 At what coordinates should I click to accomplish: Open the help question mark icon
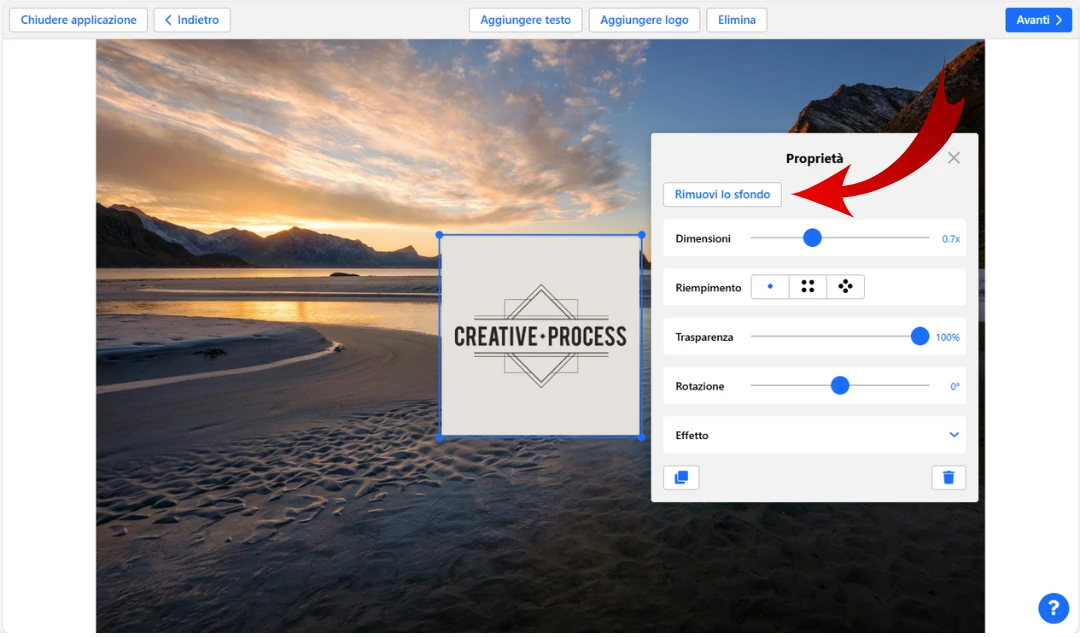coord(1052,608)
